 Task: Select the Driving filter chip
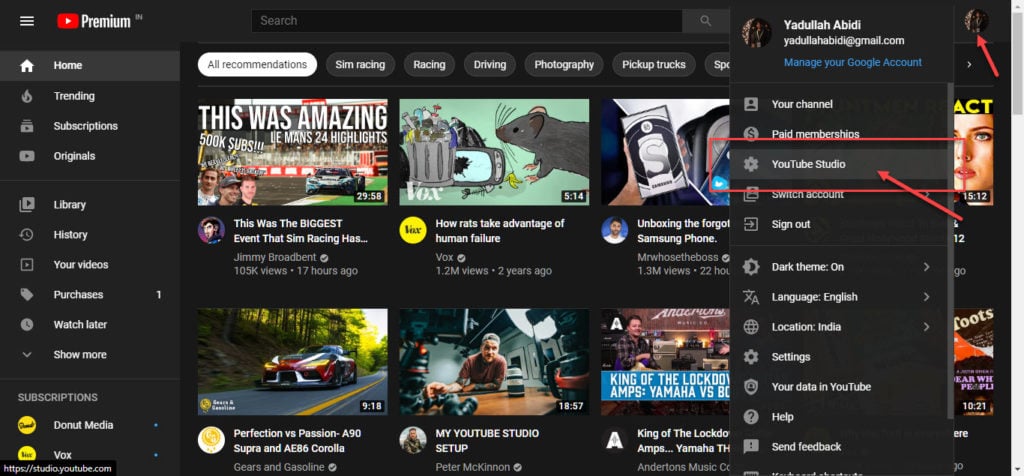(490, 65)
